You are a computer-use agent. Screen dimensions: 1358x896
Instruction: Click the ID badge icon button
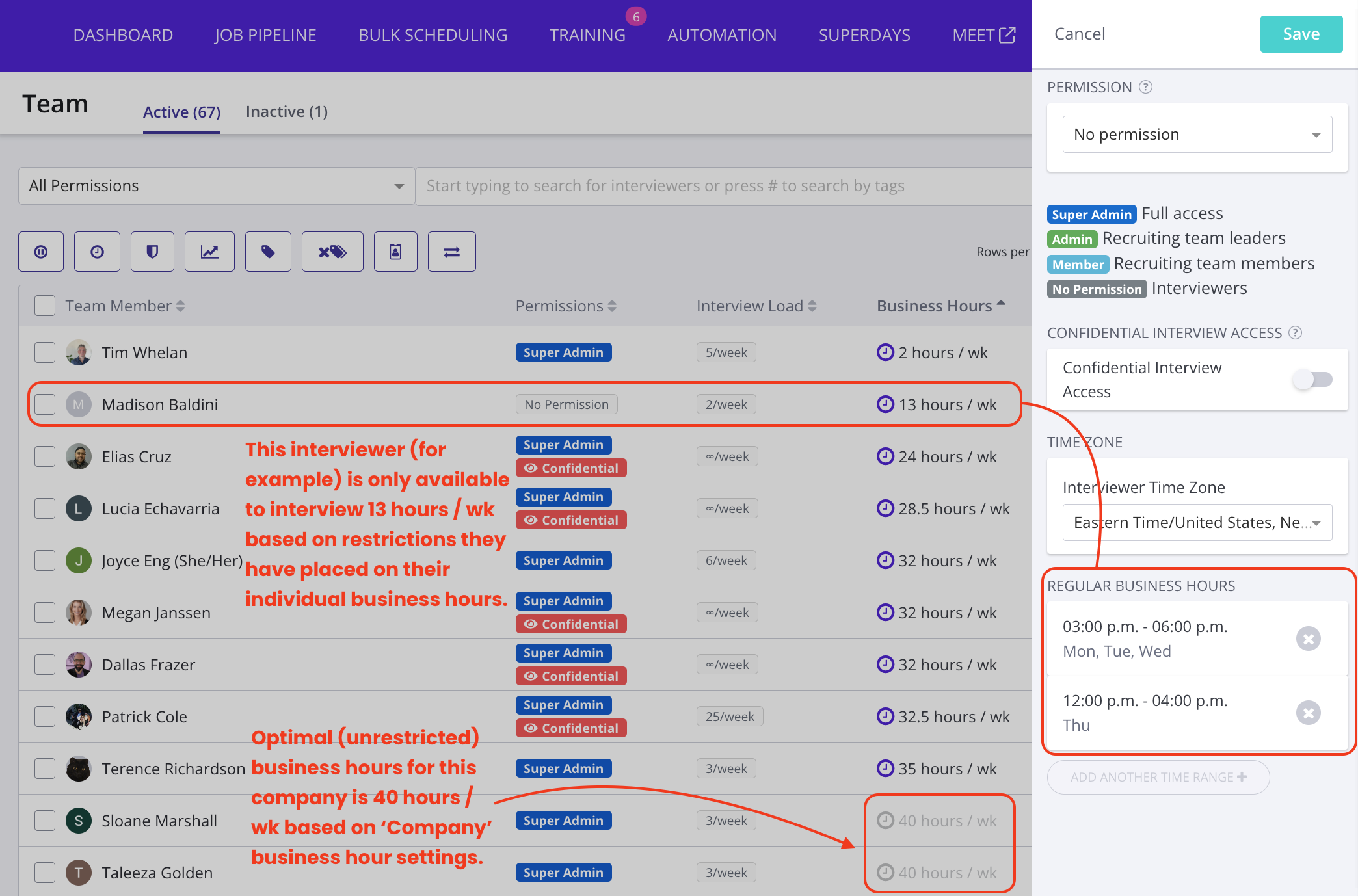pos(395,252)
